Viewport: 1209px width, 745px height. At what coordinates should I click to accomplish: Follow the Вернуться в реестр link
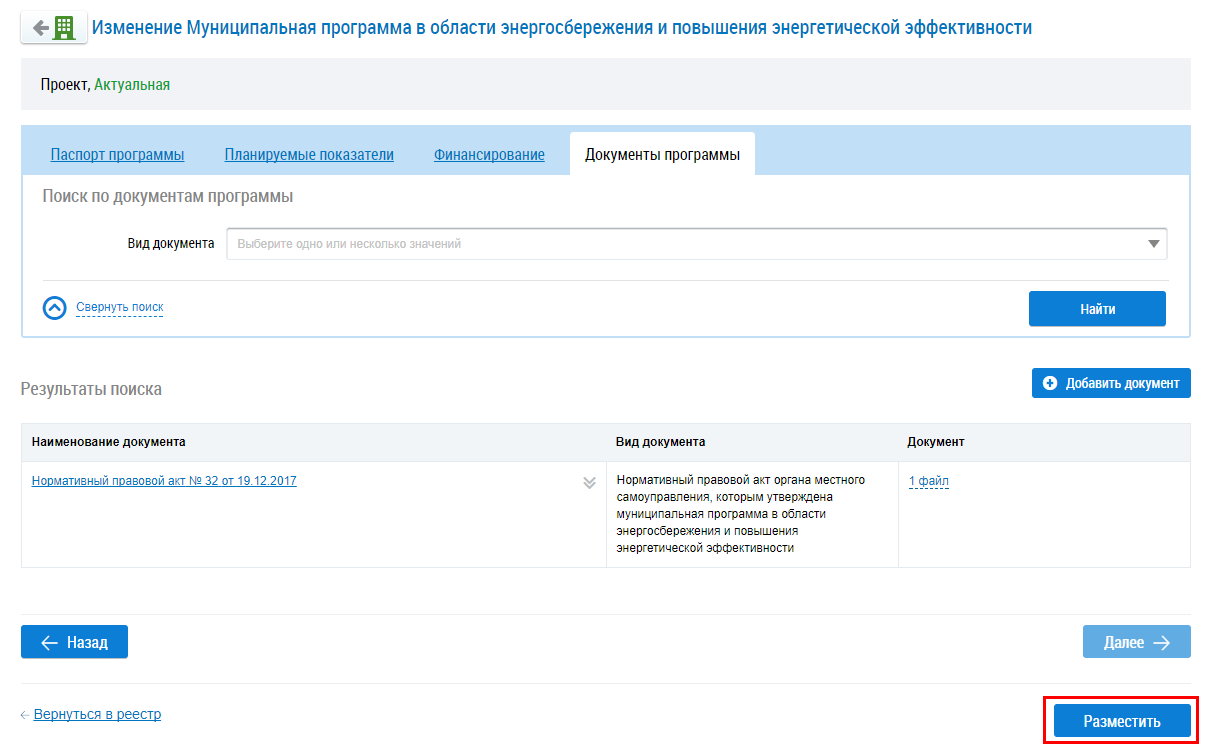97,714
